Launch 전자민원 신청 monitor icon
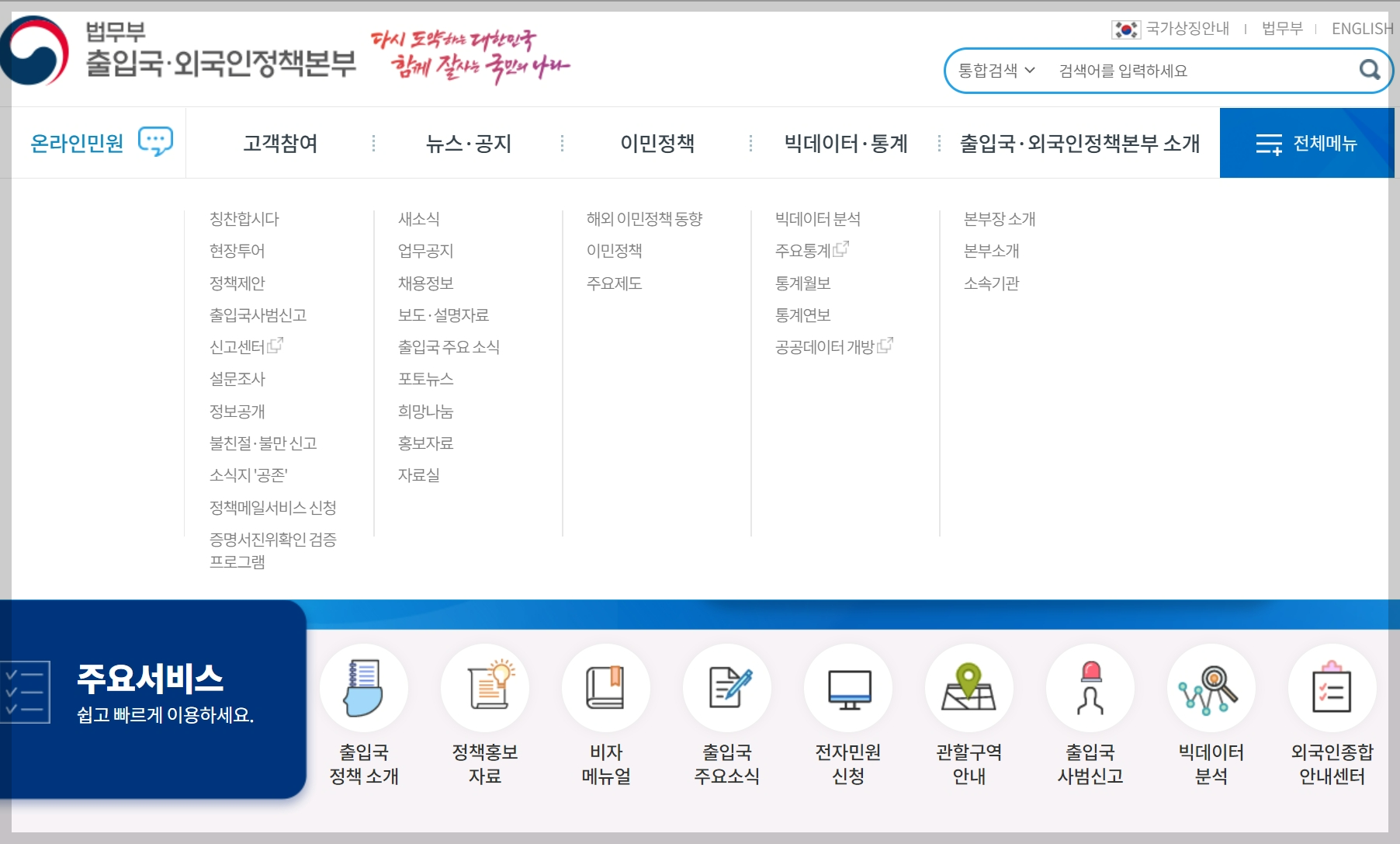Screen dimensions: 1400x844 tap(848, 688)
